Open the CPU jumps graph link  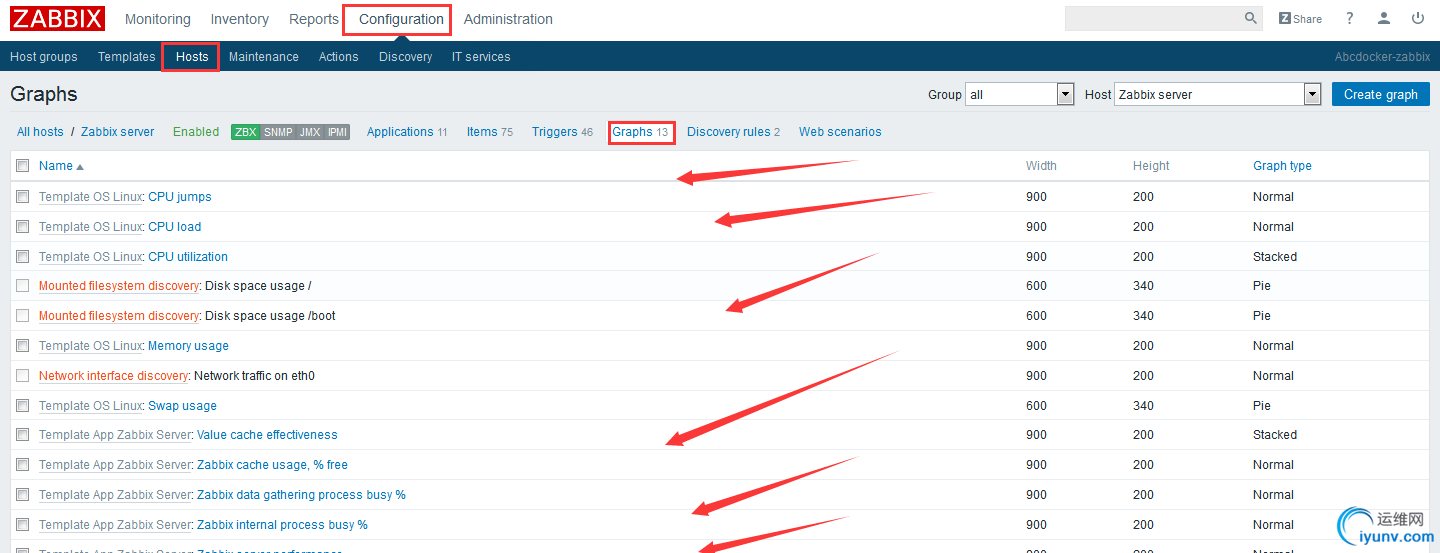point(180,197)
